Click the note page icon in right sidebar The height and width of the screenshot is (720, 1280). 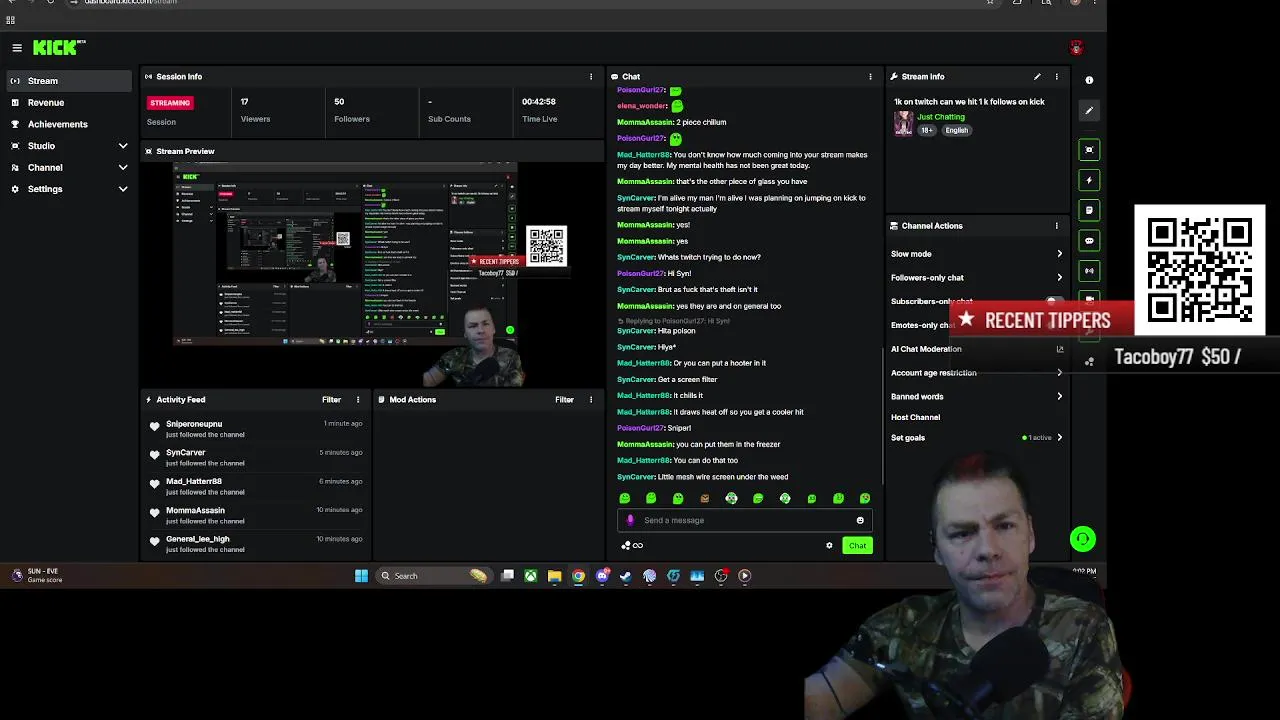1089,210
